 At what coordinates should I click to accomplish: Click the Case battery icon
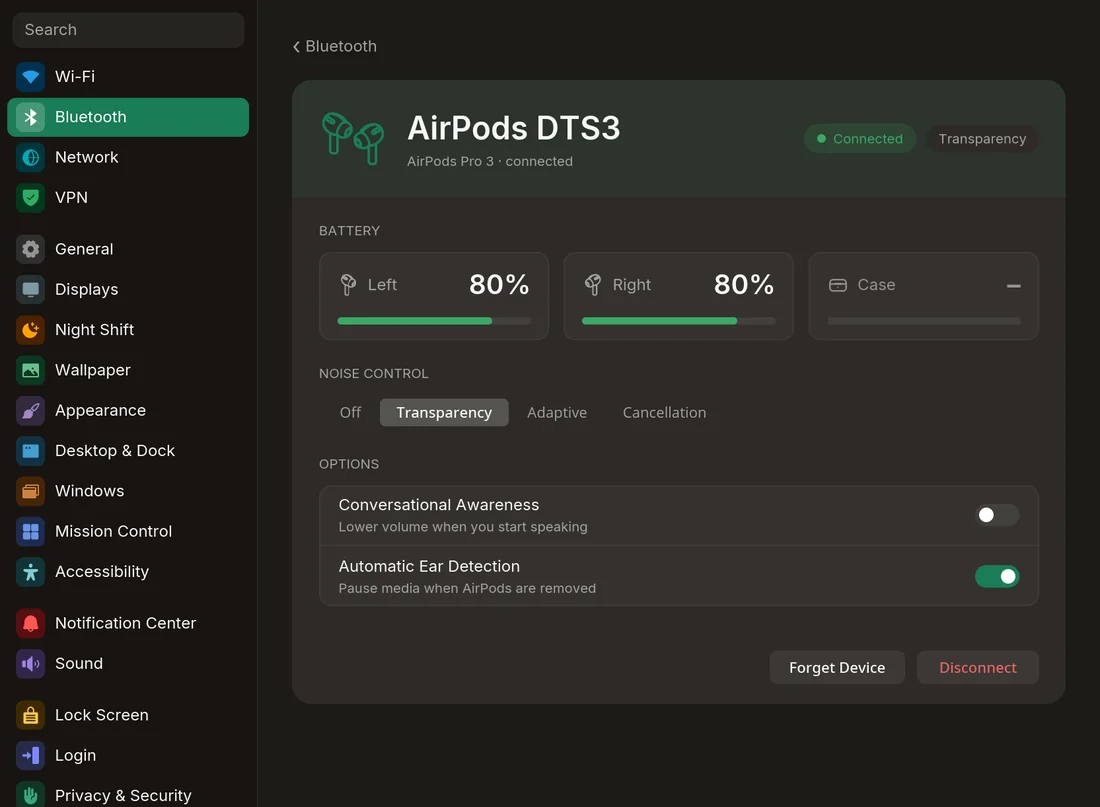point(838,285)
